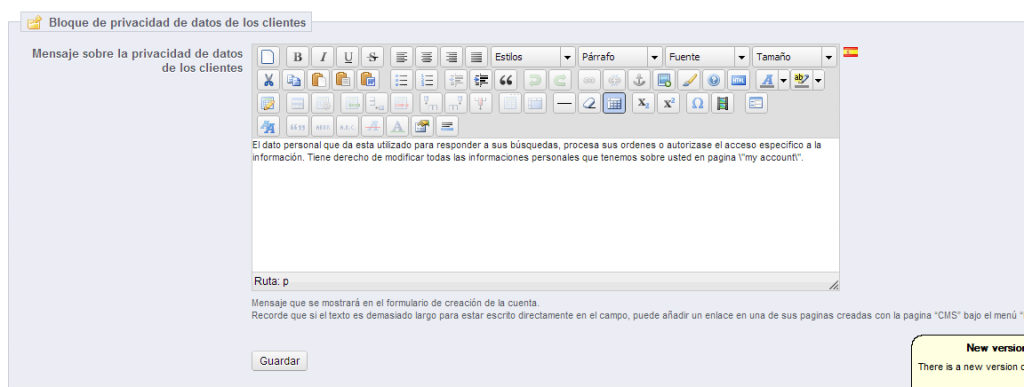The height and width of the screenshot is (387, 1024).
Task: Click the Undo arrow icon
Action: 535,80
